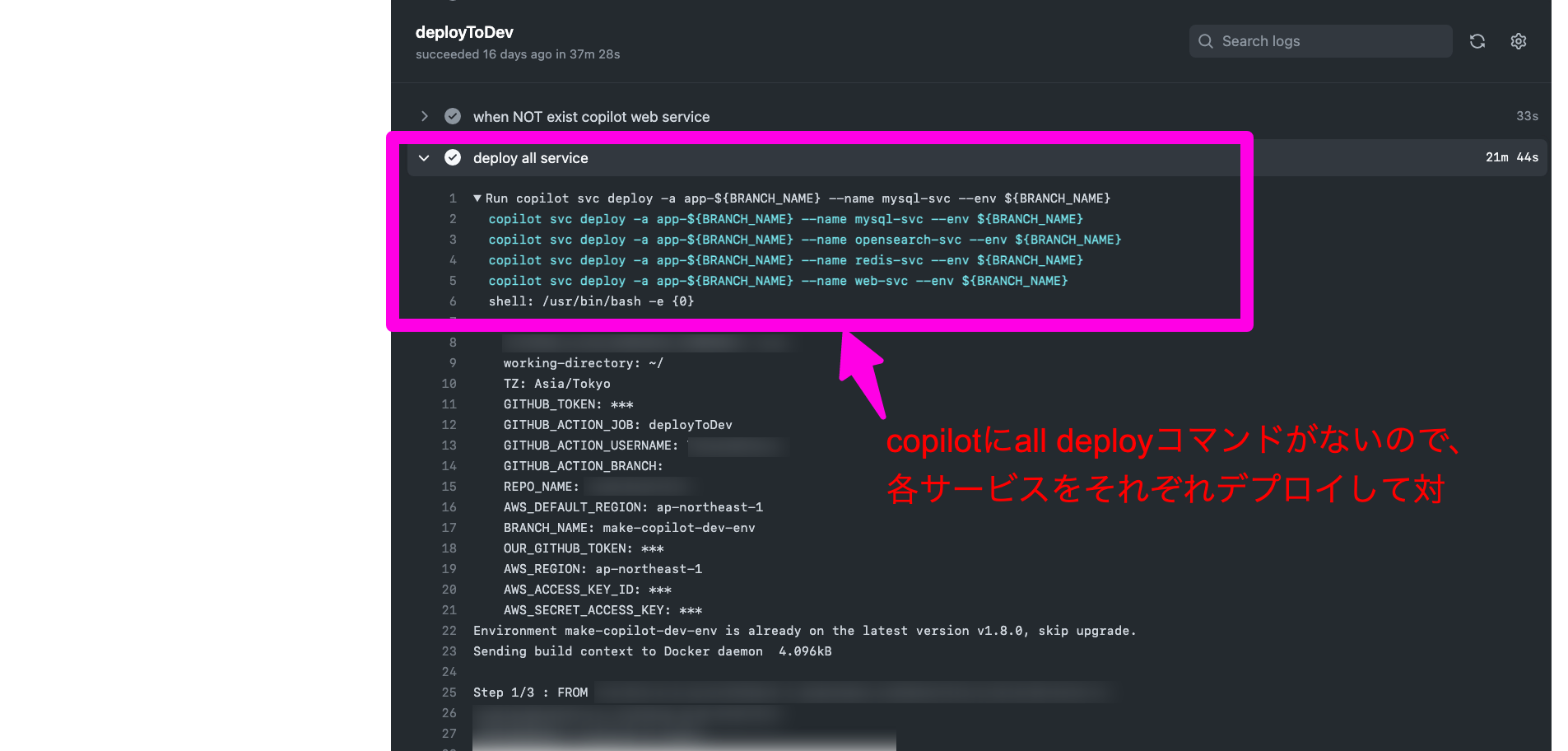
Task: Click the 21m 44s step duration
Action: (1512, 157)
